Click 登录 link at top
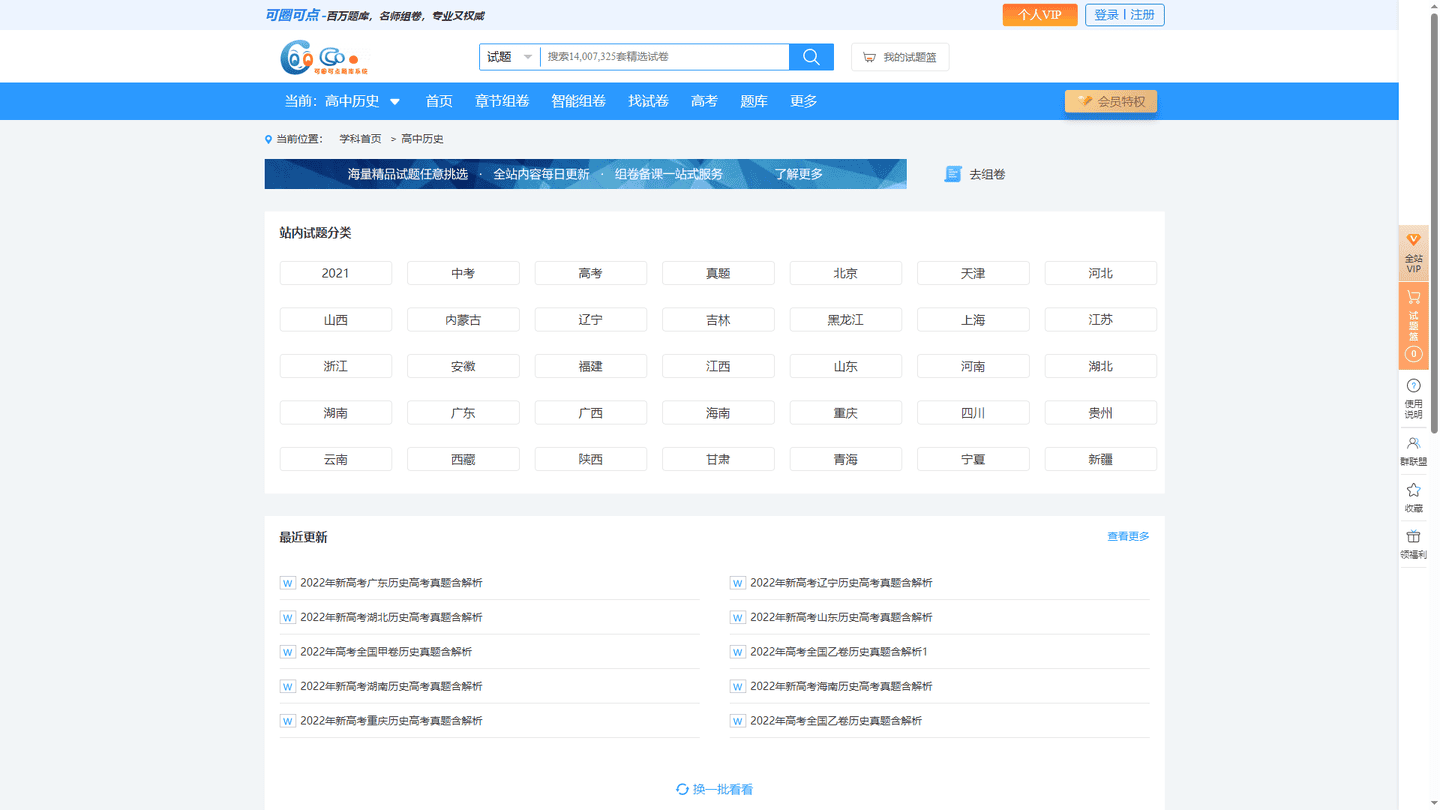The width and height of the screenshot is (1440, 810). pyautogui.click(x=1106, y=15)
